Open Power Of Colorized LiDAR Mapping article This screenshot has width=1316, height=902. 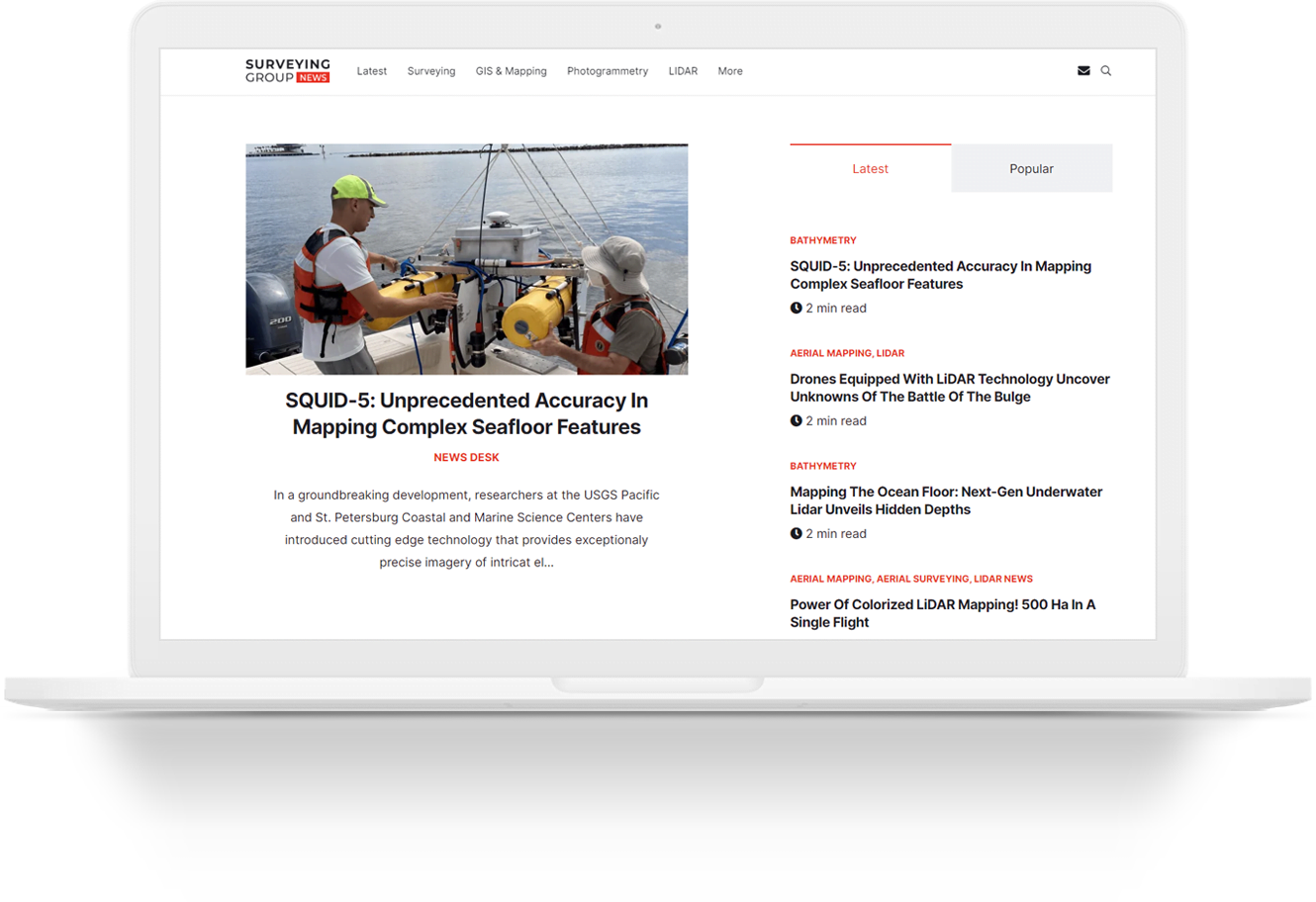[x=942, y=613]
